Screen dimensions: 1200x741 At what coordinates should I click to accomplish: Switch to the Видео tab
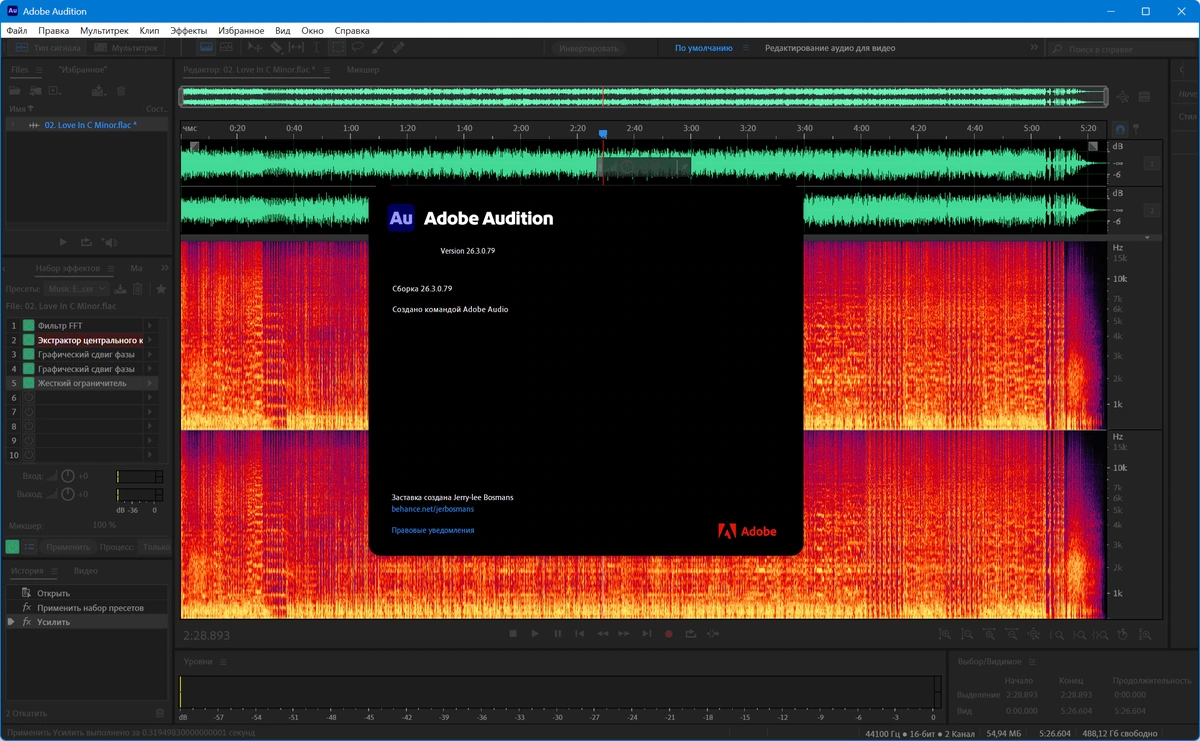[x=86, y=571]
